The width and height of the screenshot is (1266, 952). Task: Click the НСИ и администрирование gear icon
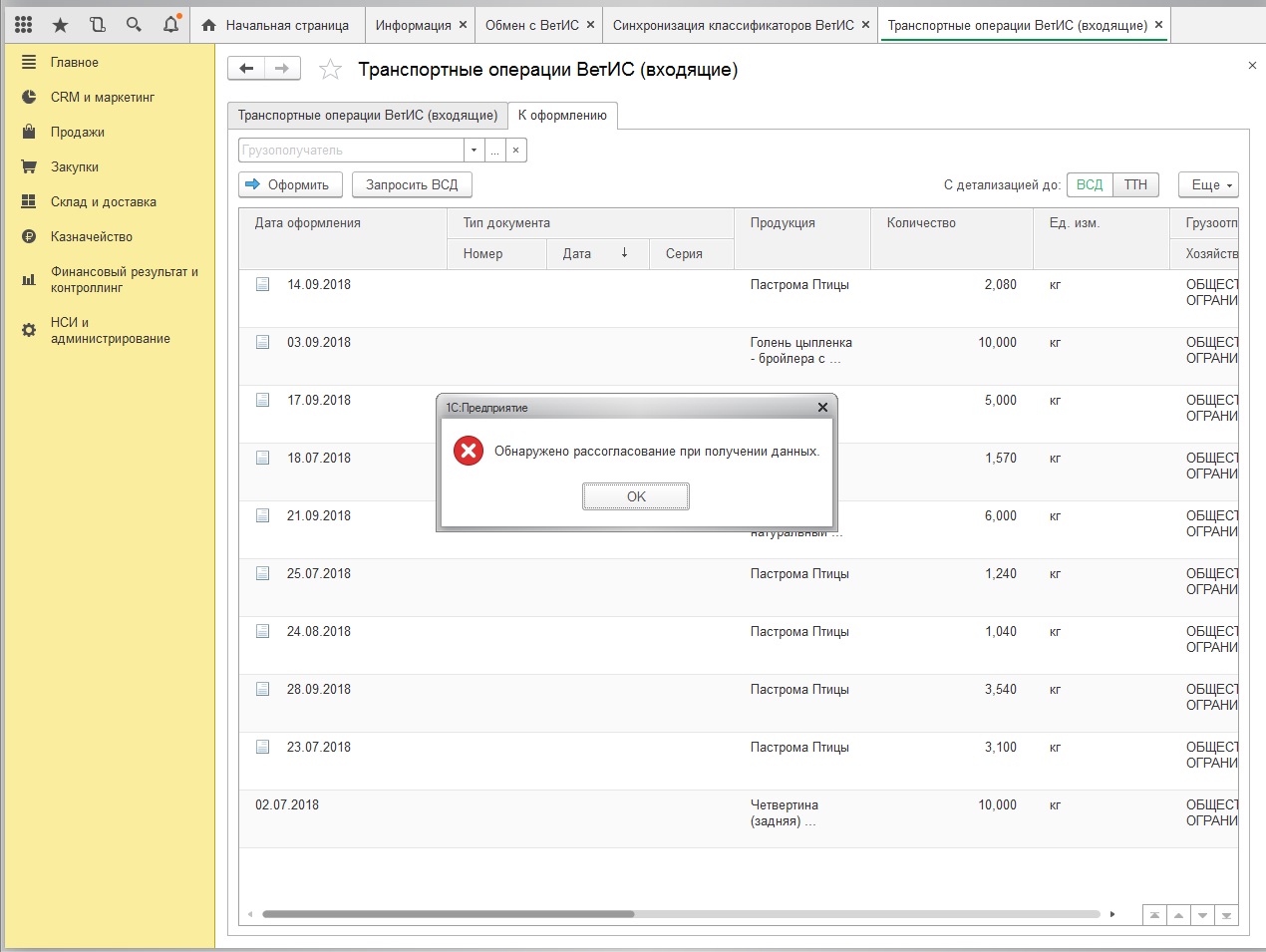29,330
